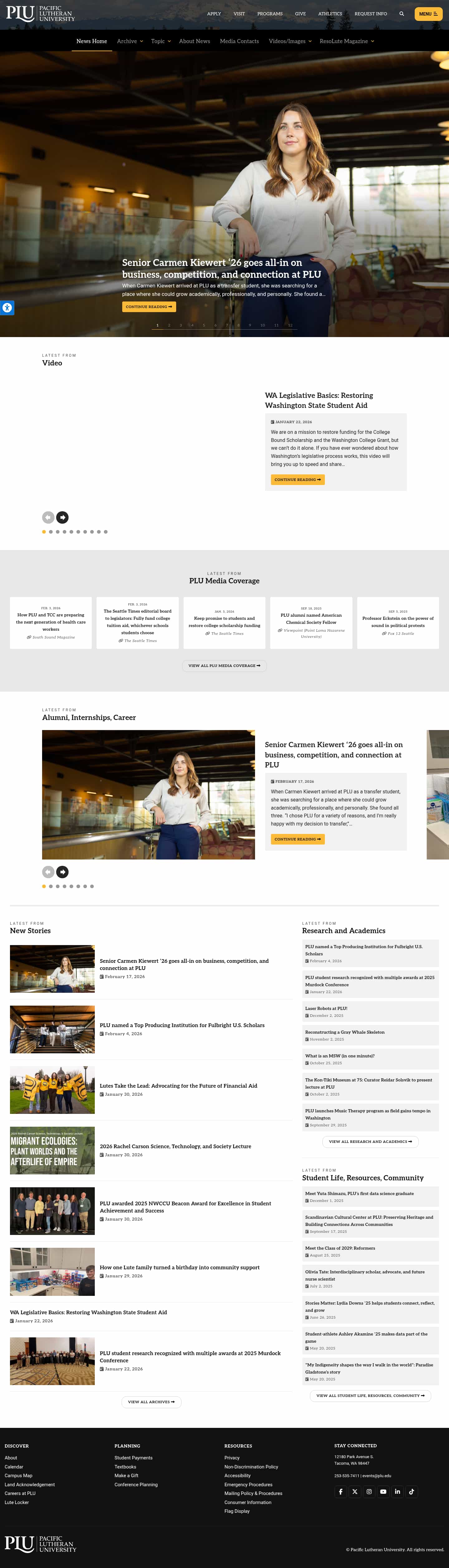Open 'Reconstructing a Gray Whale Skeleton' story
The image size is (449, 1568).
[345, 1032]
